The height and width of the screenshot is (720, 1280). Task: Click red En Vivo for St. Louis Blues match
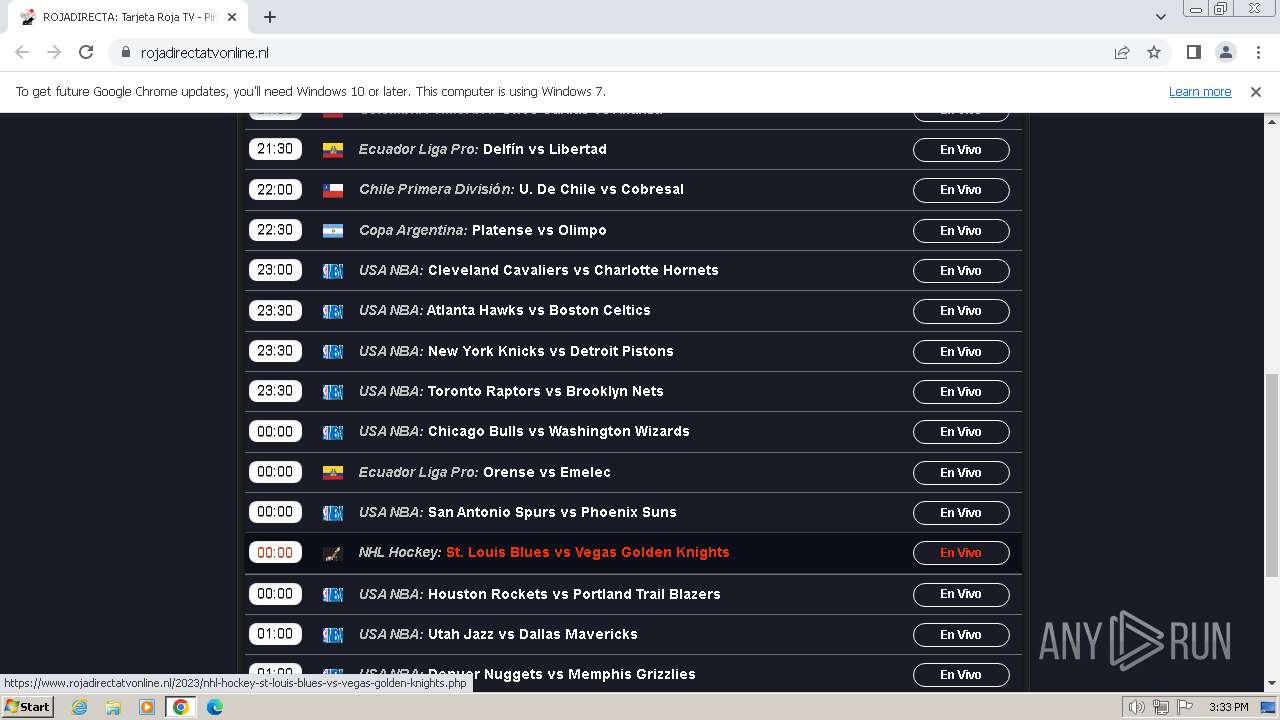coord(961,553)
